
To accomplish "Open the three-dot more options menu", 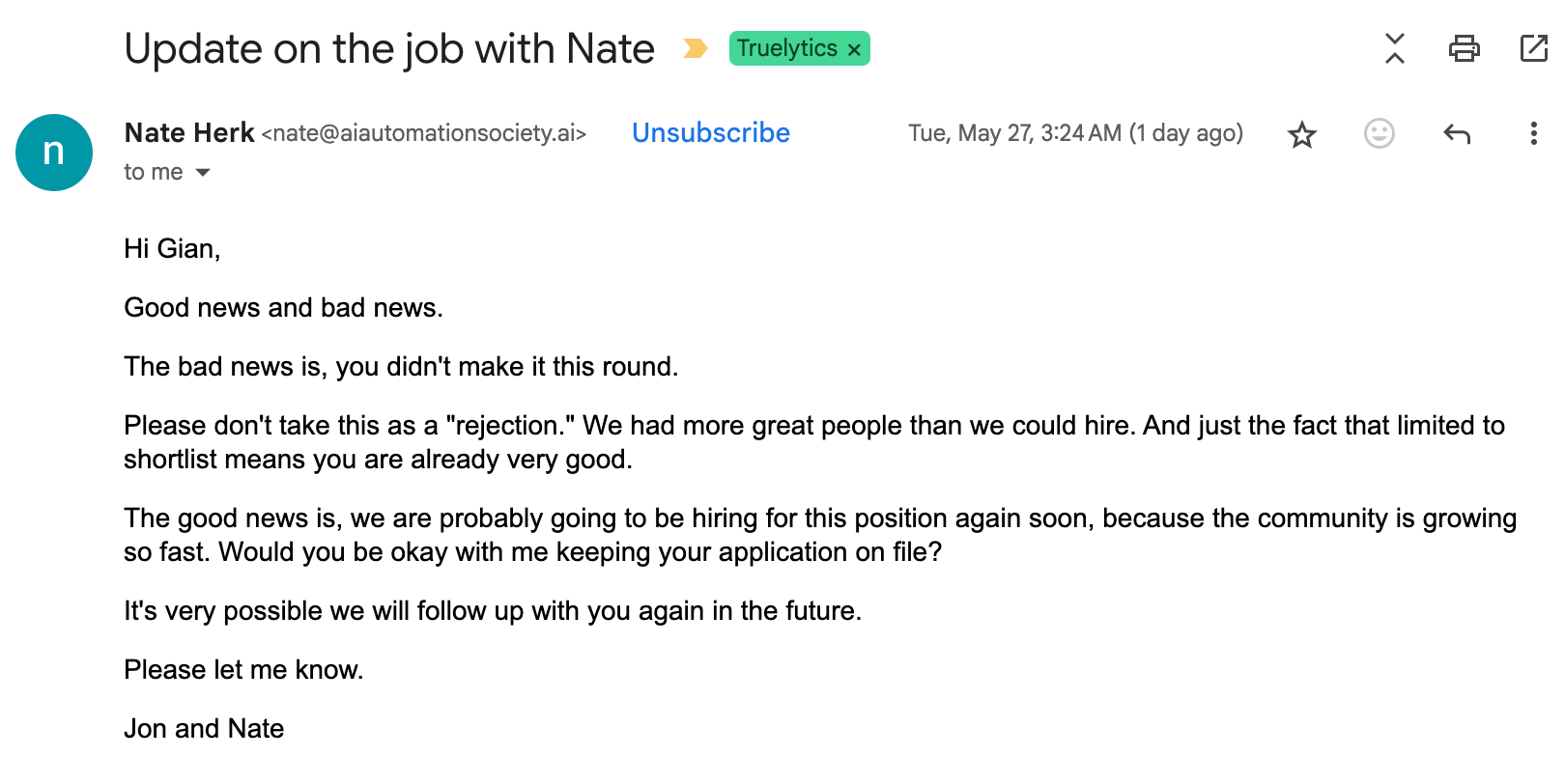I will point(1533,133).
